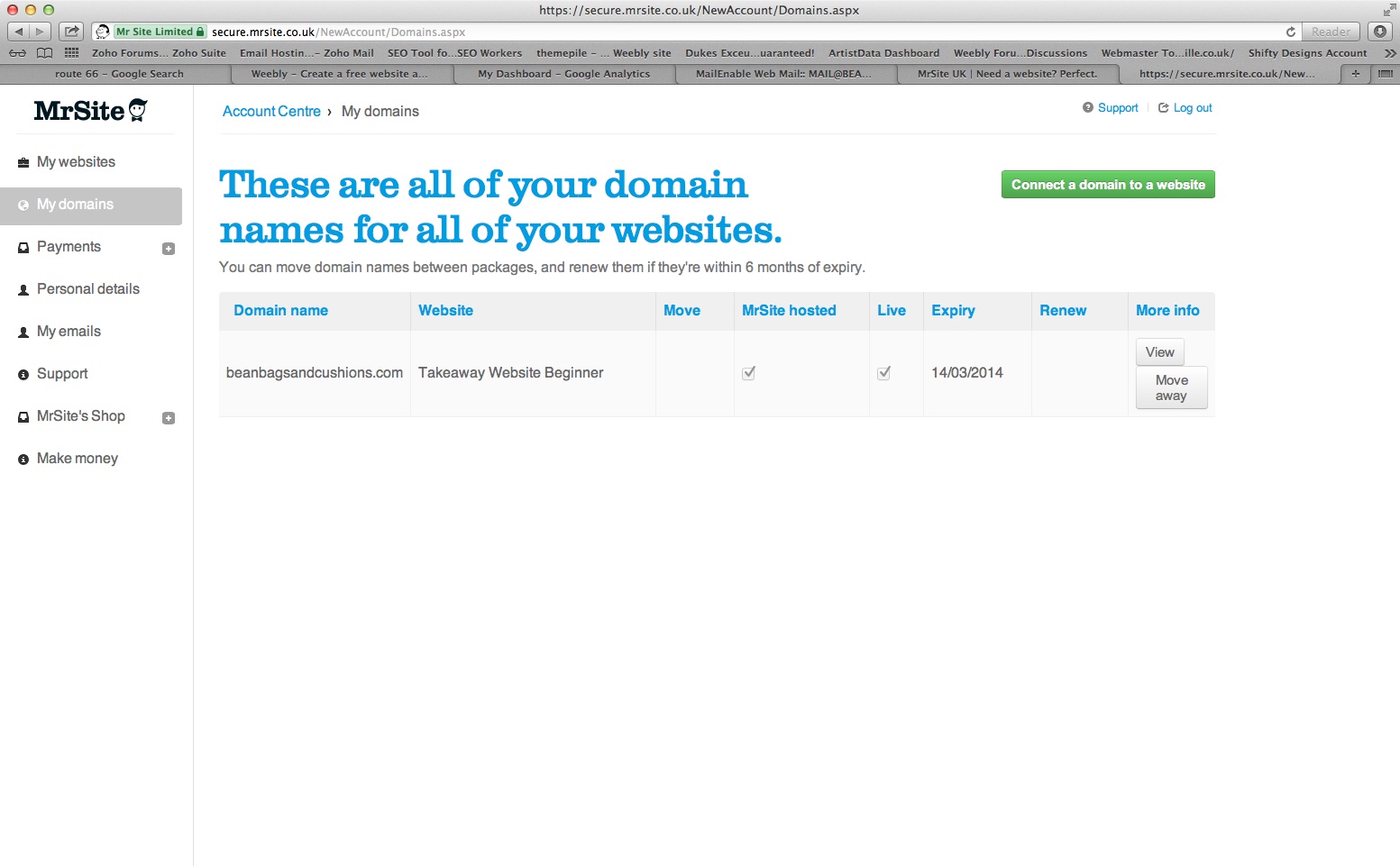Open Webmaster Tools bookmark
1400x866 pixels.
pyautogui.click(x=1167, y=53)
